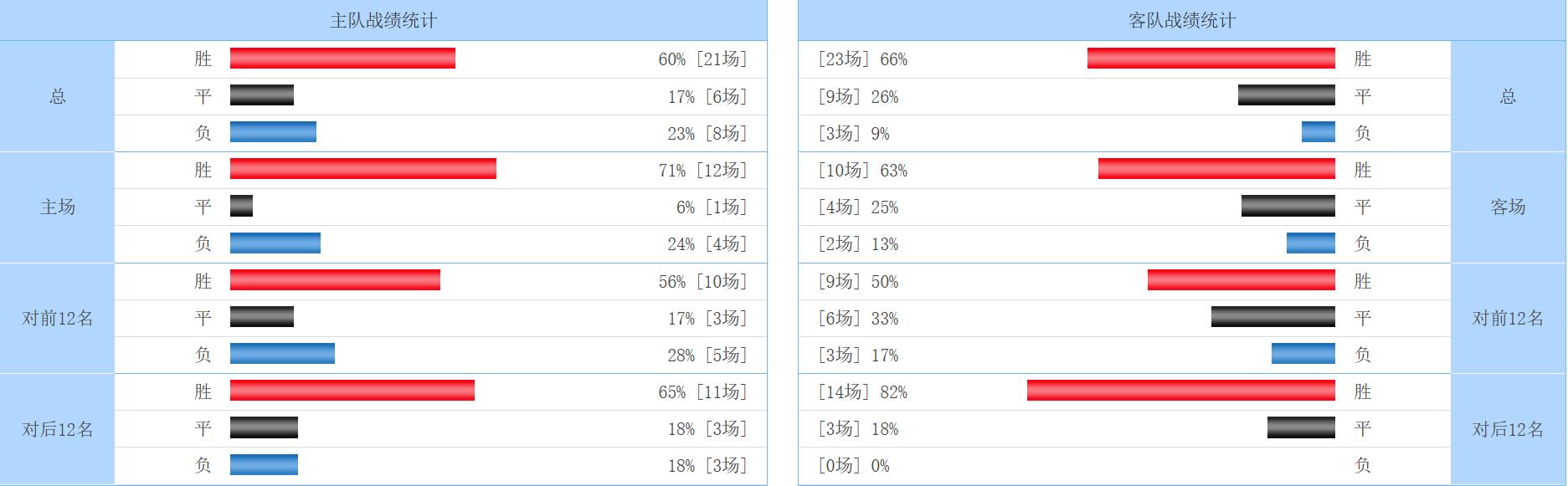
Task: Click the black bar beside [9场] 26%
Action: click(x=1286, y=95)
